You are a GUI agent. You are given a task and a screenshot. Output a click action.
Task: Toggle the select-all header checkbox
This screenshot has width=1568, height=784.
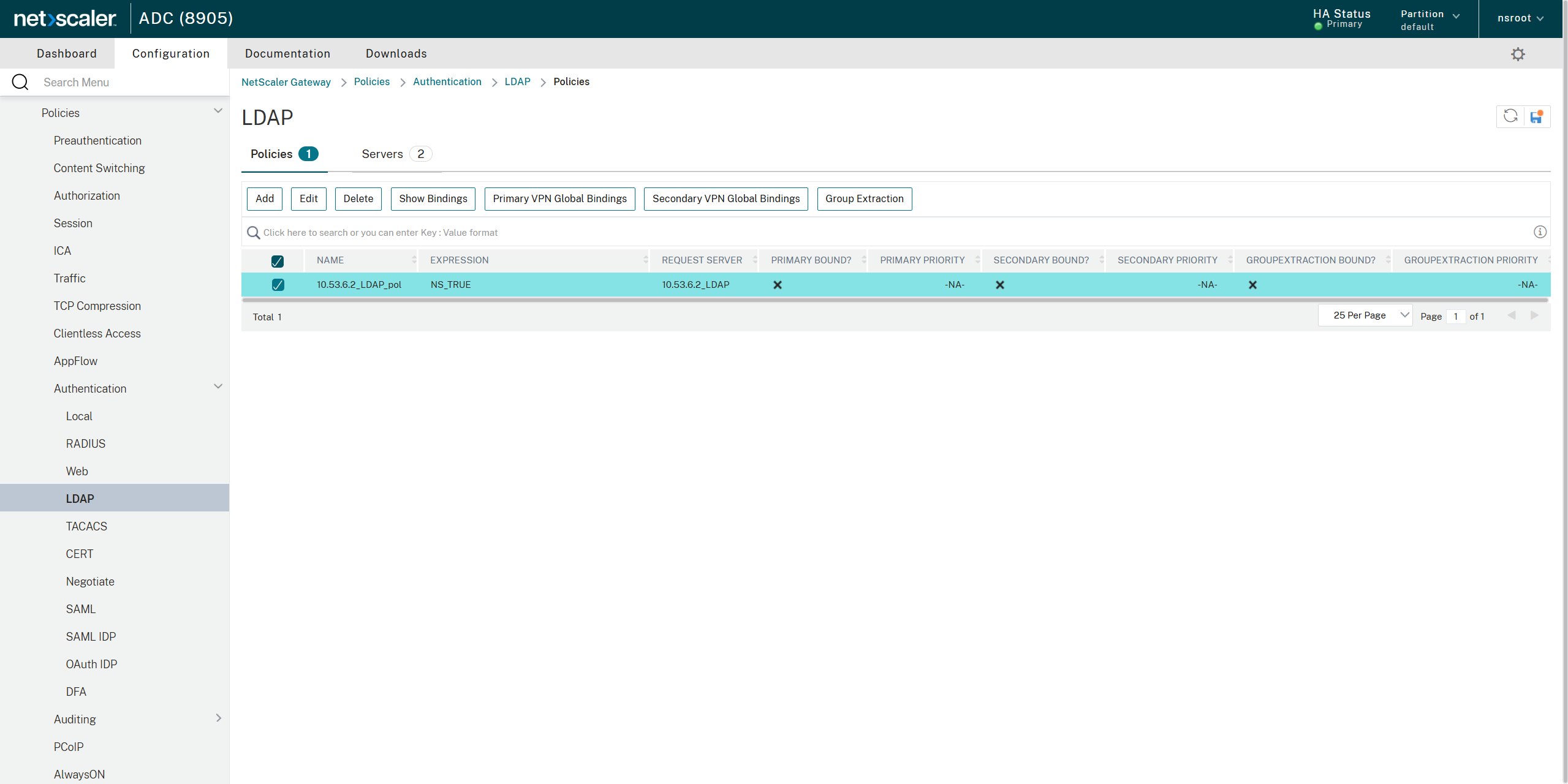tap(278, 262)
